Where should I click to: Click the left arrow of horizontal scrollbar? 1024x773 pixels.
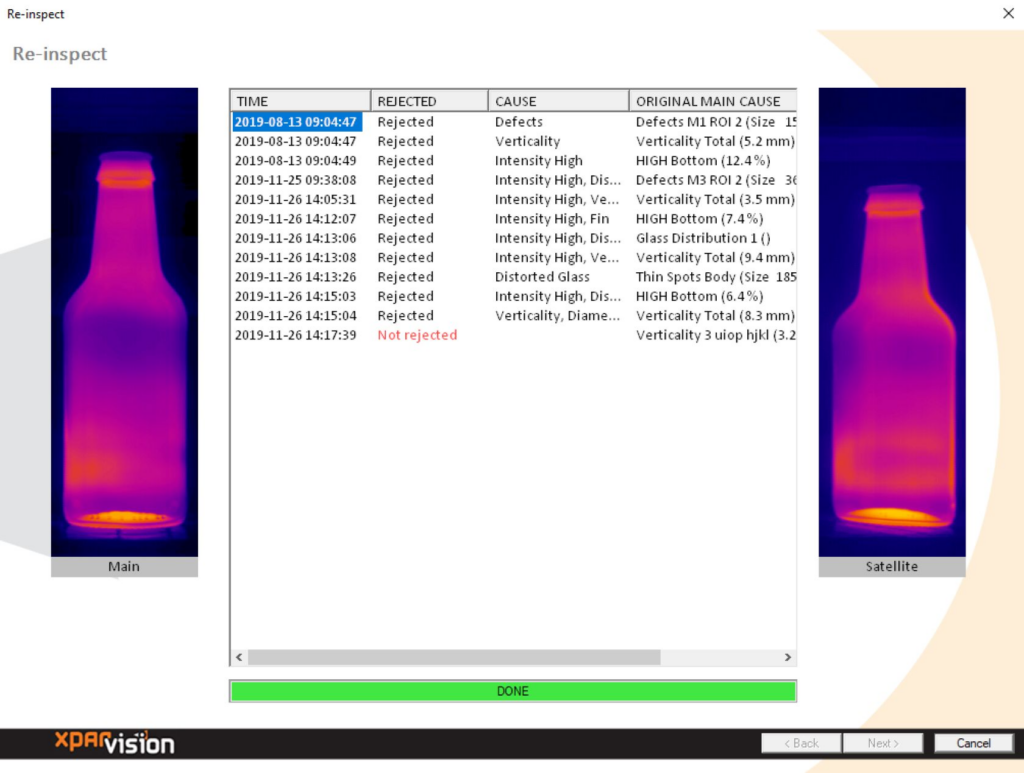tap(239, 657)
